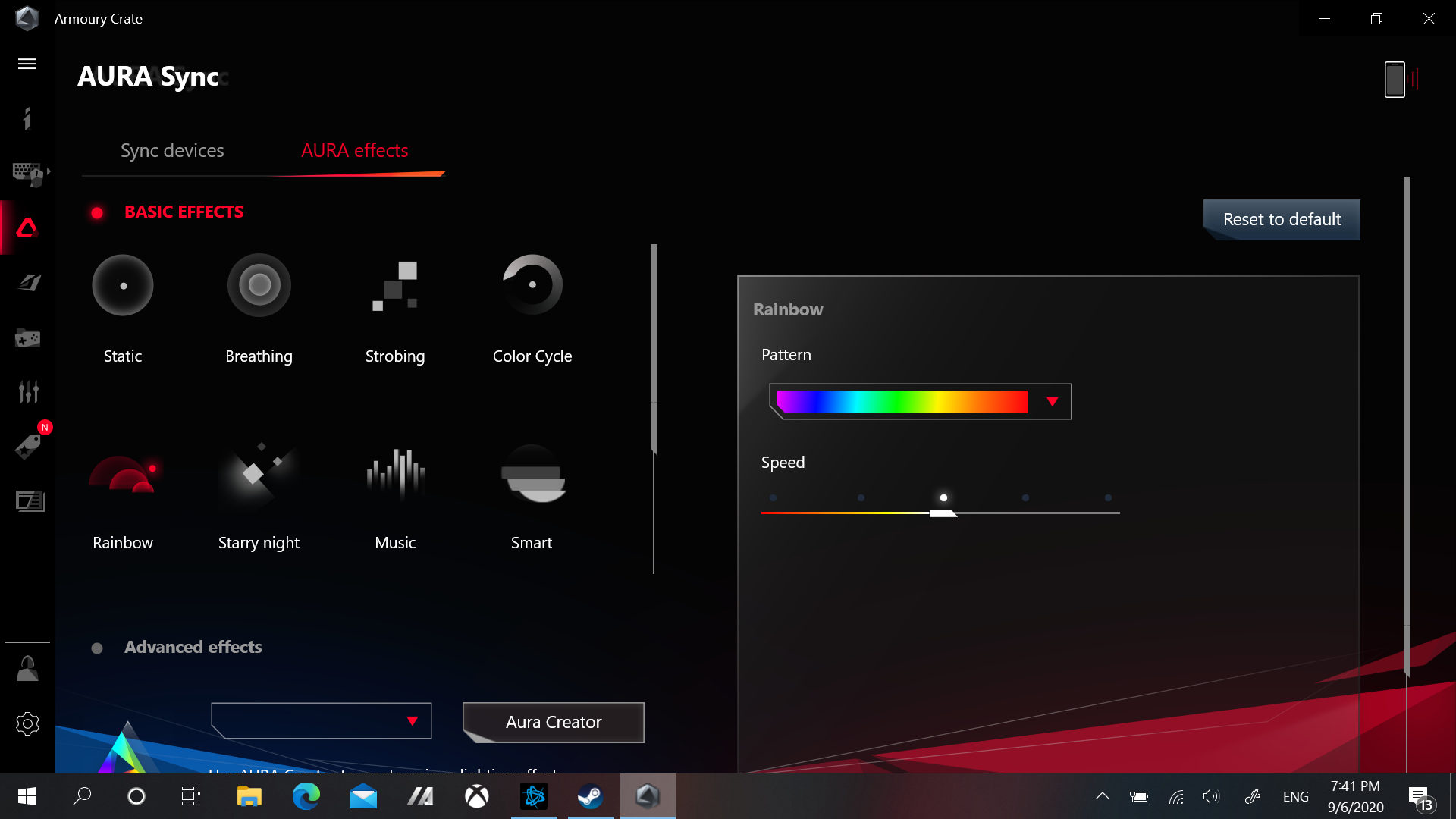This screenshot has width=1456, height=819.
Task: Select the BASIC EFFECTS radio button
Action: (97, 213)
